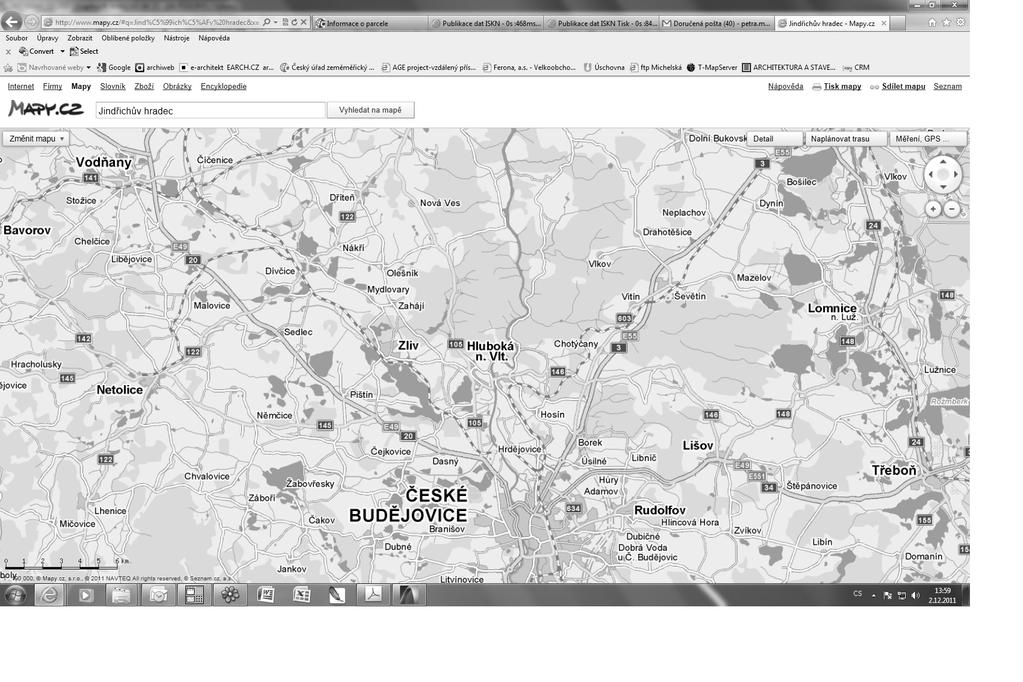Open the Oblíbené položky menu

point(128,38)
